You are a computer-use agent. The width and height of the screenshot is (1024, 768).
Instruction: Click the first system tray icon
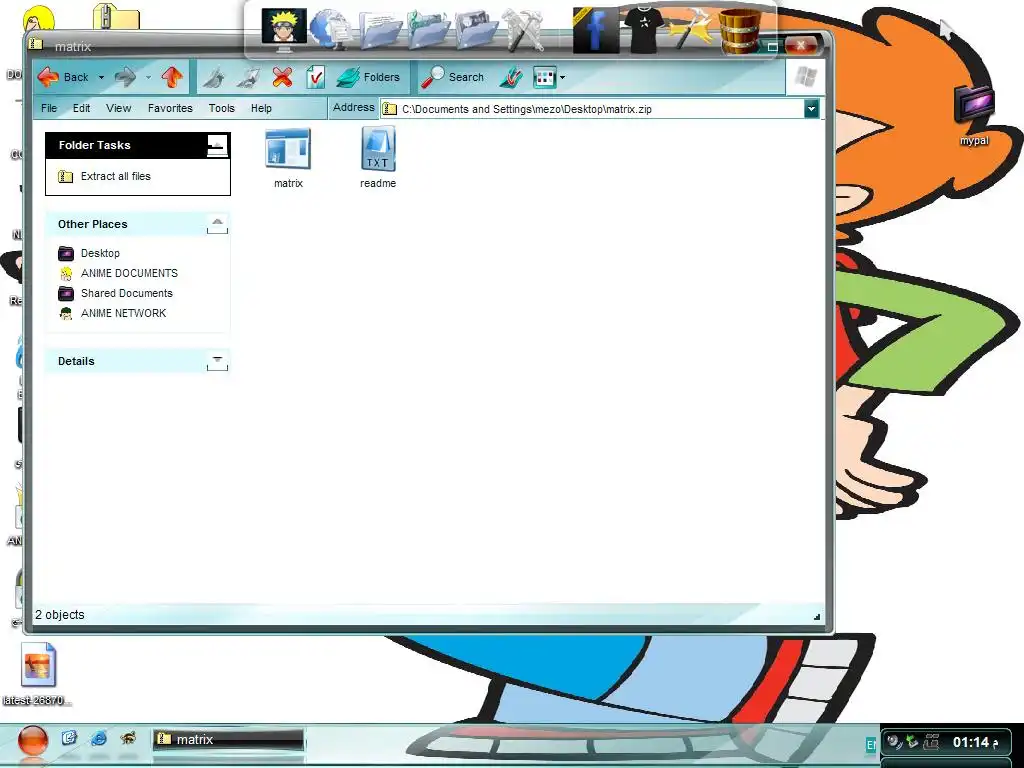(893, 742)
